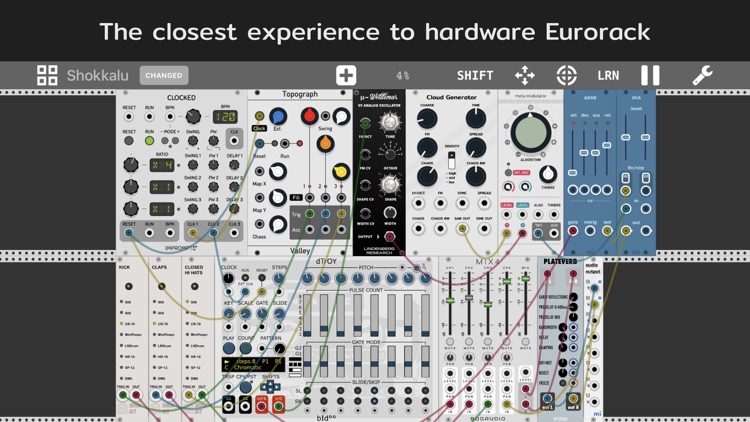750x422 pixels.
Task: Open the module grid browser icon
Action: [x=47, y=75]
